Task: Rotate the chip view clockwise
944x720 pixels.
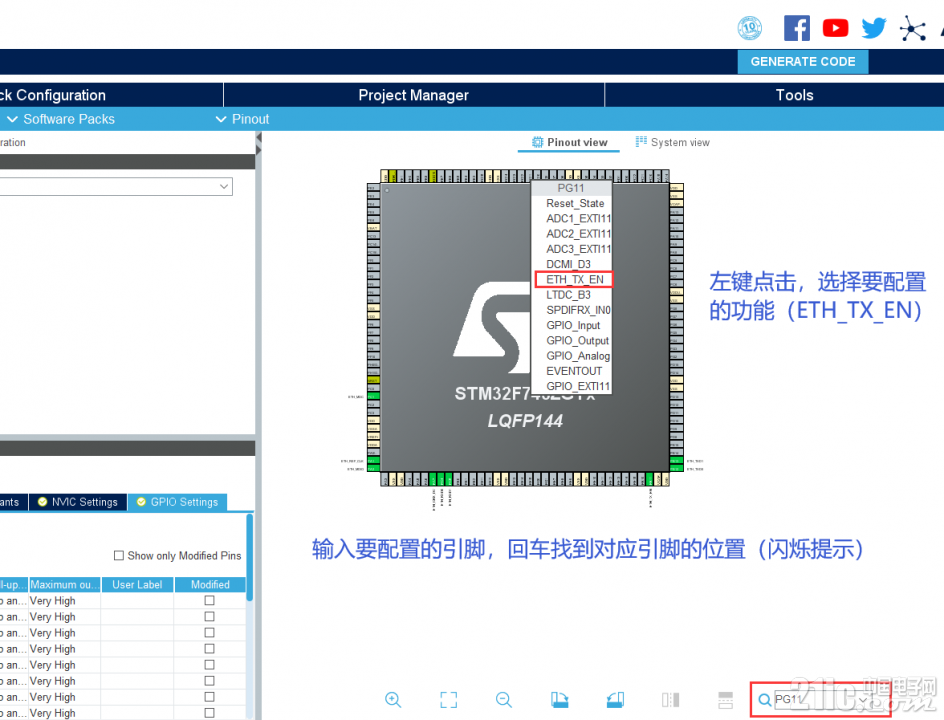Action: click(559, 700)
